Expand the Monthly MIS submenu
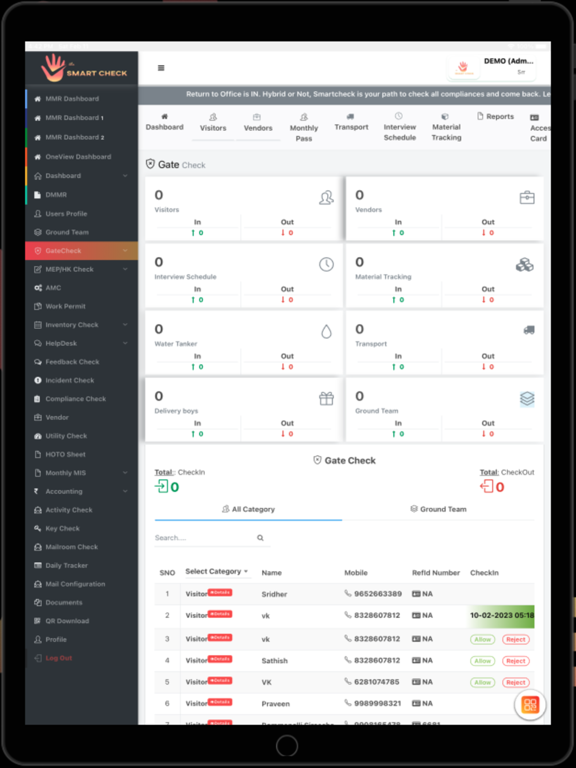This screenshot has height=768, width=576. [x=125, y=473]
